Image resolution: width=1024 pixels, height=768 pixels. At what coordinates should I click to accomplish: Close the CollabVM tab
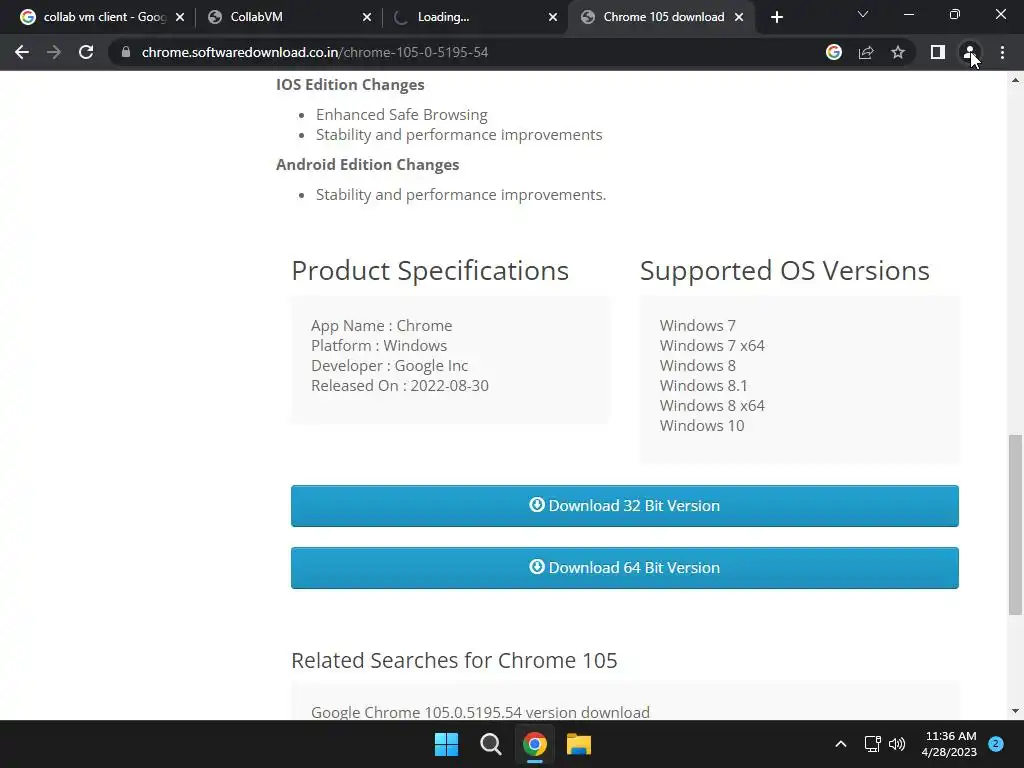tap(367, 17)
